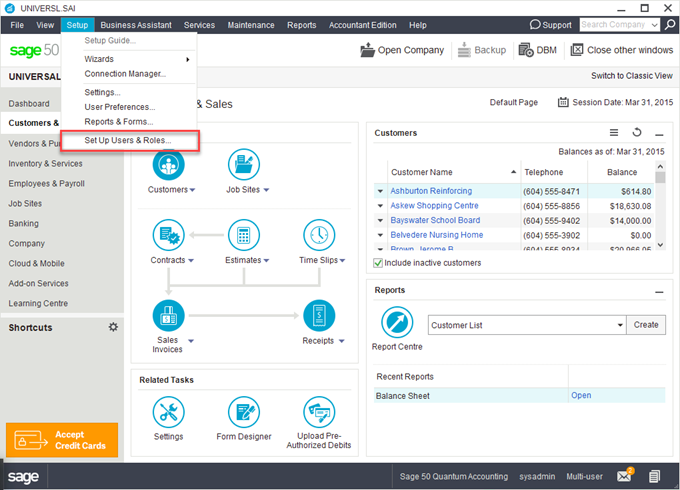Open the Customer List report dropdown
Screen dimensions: 680x490
coord(620,325)
